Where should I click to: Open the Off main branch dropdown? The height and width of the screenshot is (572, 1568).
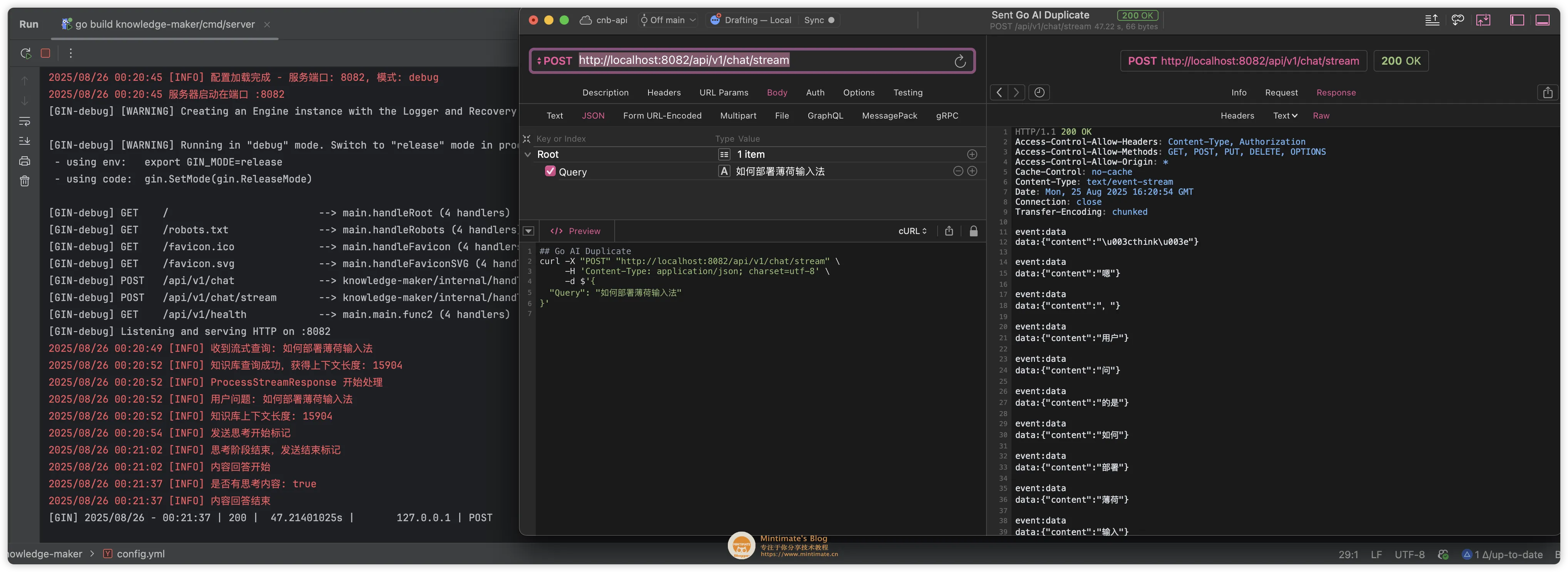[x=668, y=20]
